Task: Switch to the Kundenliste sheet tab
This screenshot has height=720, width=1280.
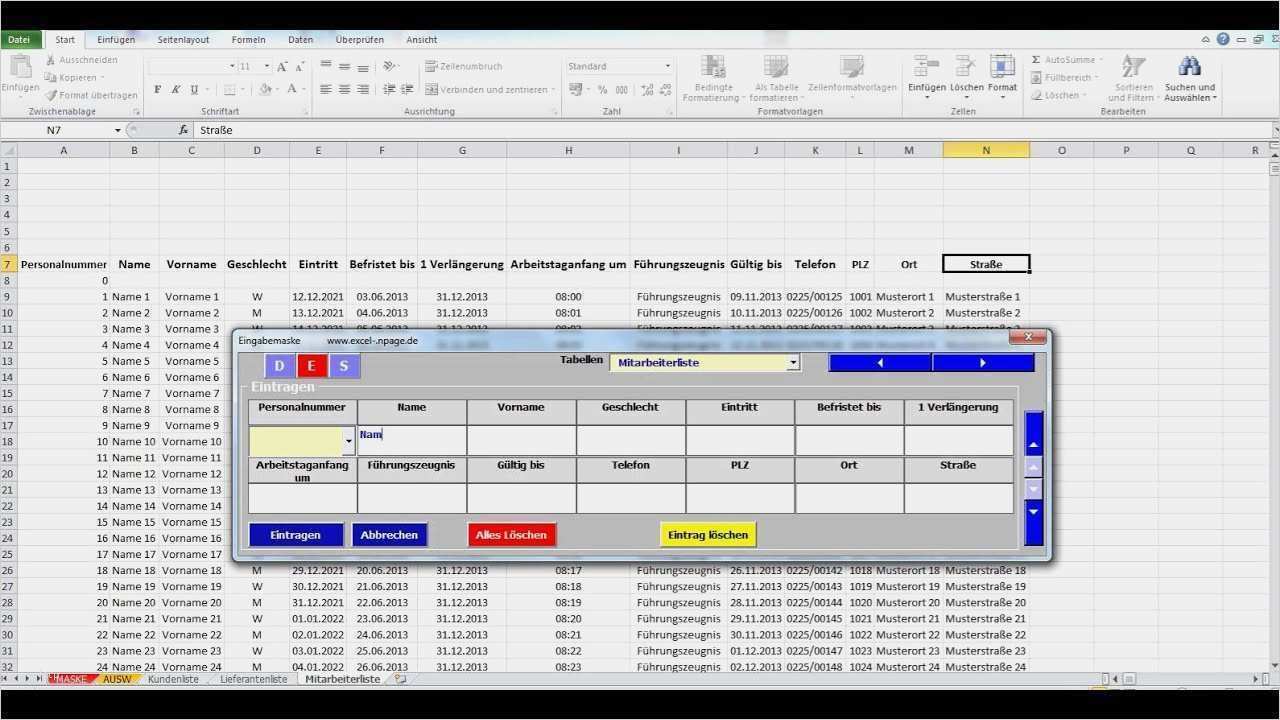Action: pos(173,679)
